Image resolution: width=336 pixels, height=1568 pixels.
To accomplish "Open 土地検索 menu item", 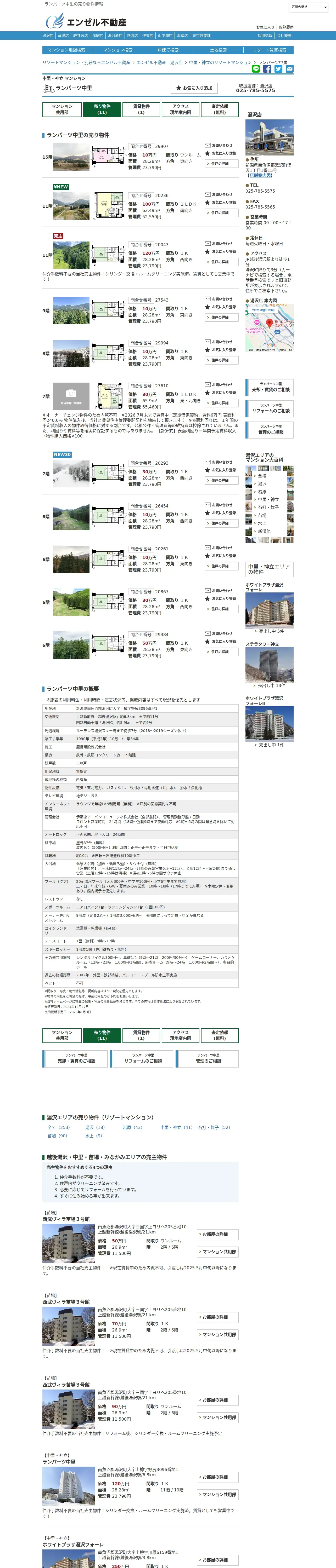I will click(218, 50).
